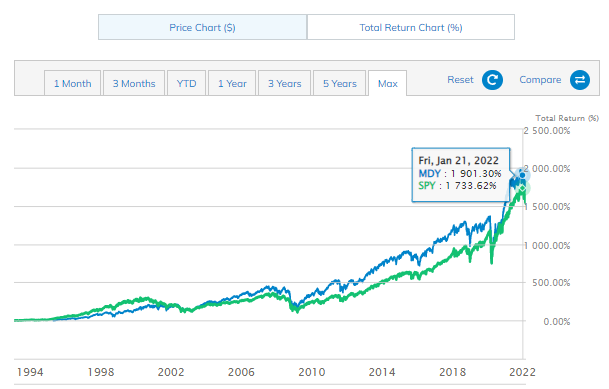
Task: Click the 2022 x-axis label
Action: pos(522,372)
